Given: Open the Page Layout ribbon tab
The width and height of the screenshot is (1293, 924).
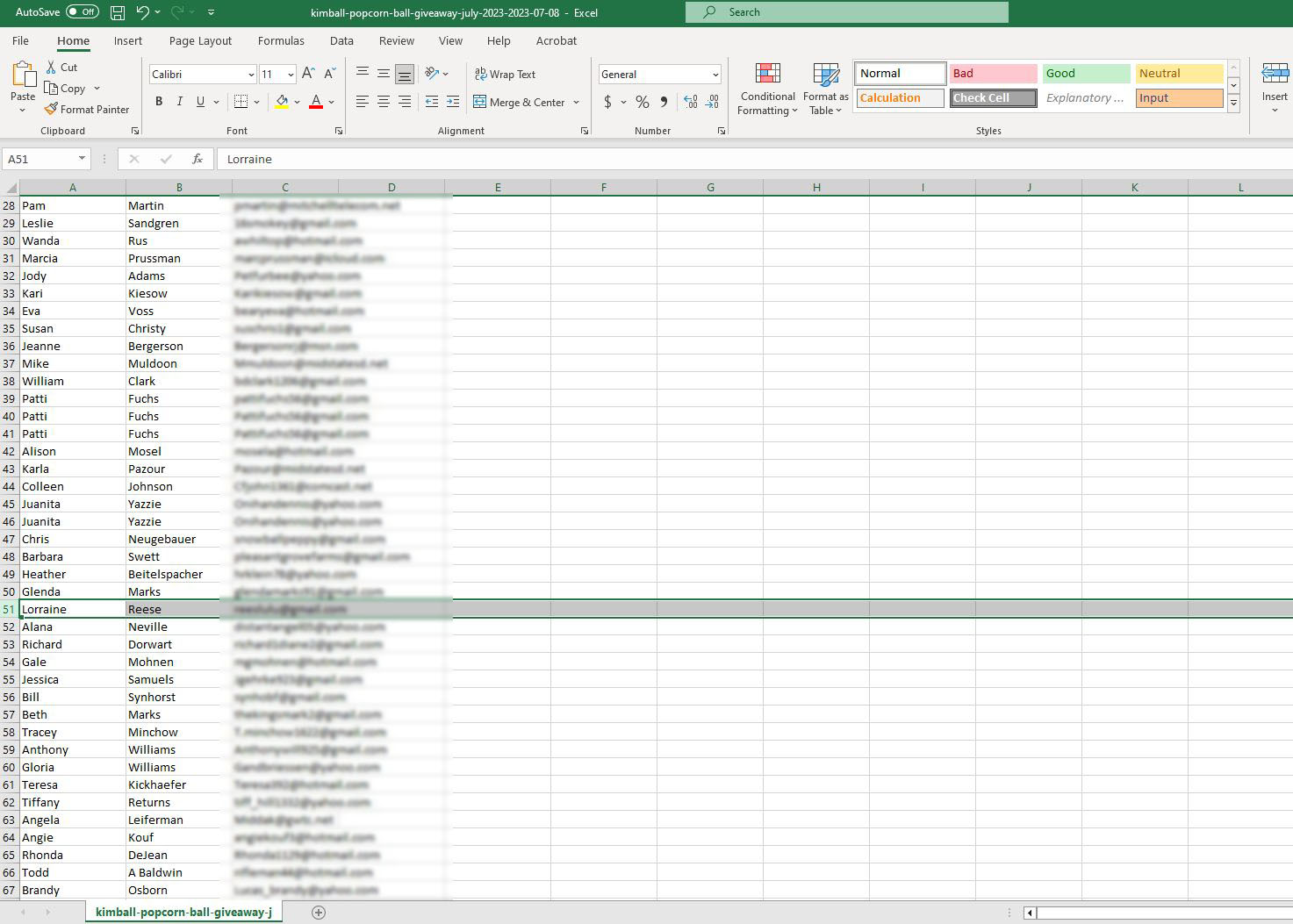Looking at the screenshot, I should 200,41.
